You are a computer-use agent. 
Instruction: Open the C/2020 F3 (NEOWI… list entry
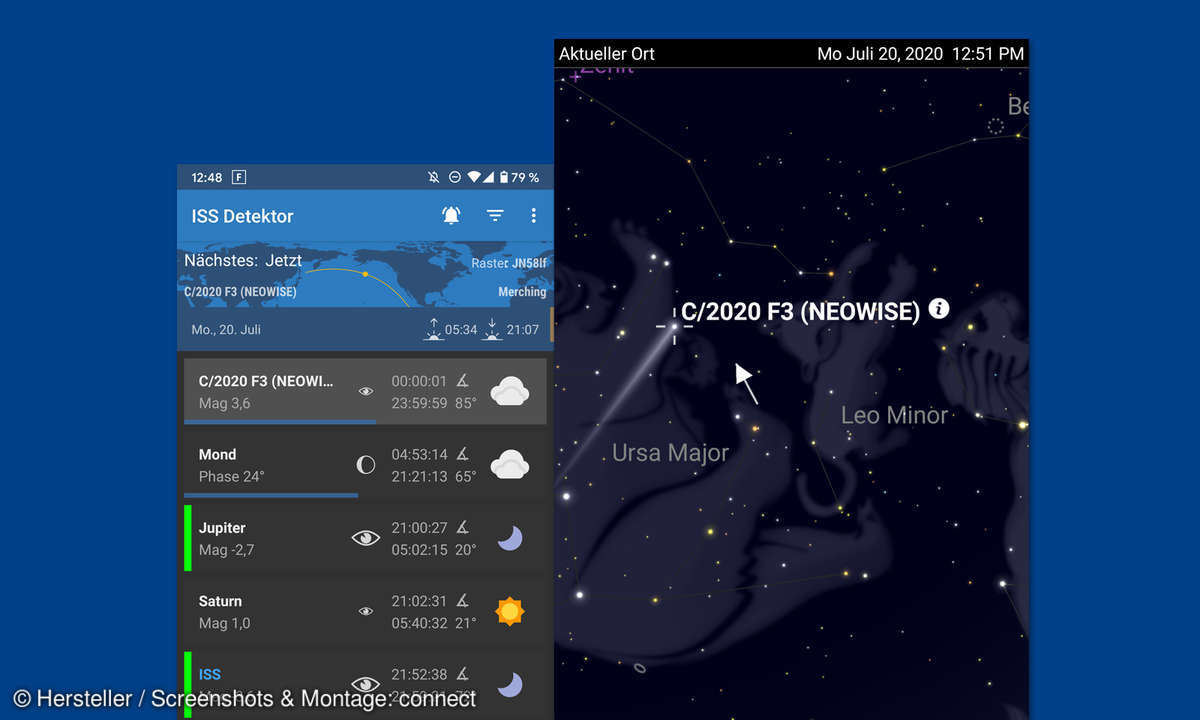point(366,391)
